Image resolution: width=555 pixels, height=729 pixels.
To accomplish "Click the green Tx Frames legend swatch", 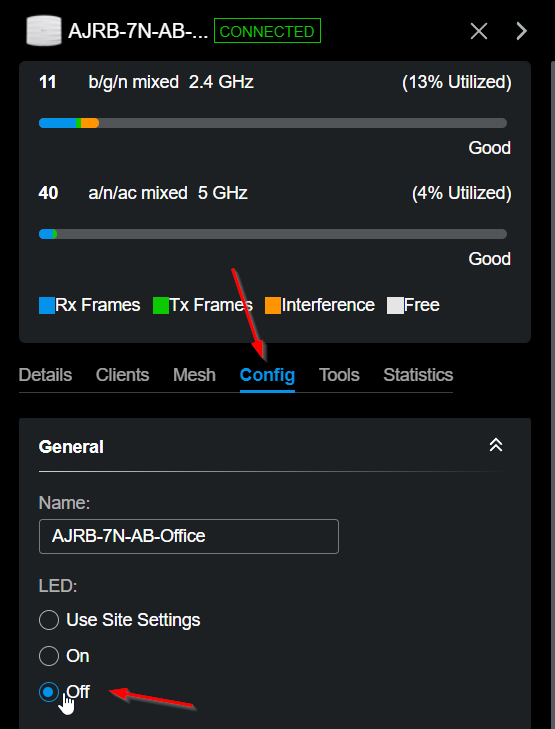I will click(x=161, y=305).
